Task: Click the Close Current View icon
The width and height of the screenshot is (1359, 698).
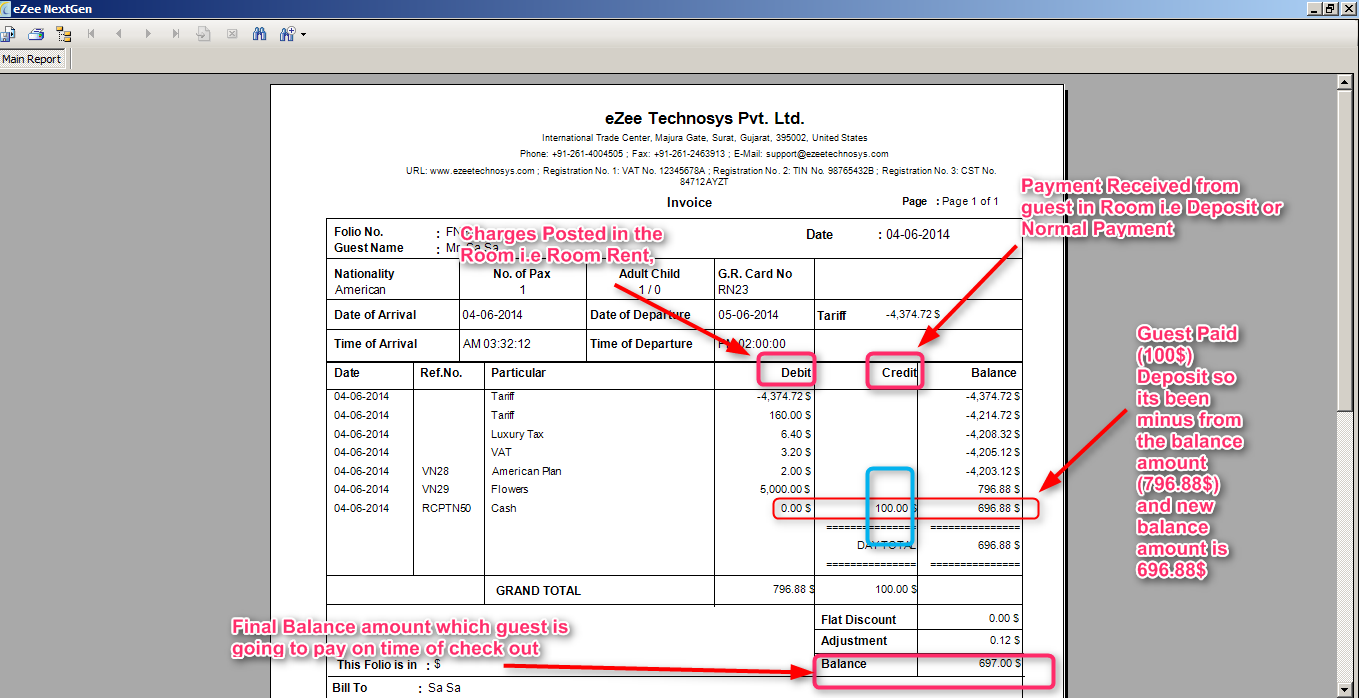Action: (x=232, y=34)
